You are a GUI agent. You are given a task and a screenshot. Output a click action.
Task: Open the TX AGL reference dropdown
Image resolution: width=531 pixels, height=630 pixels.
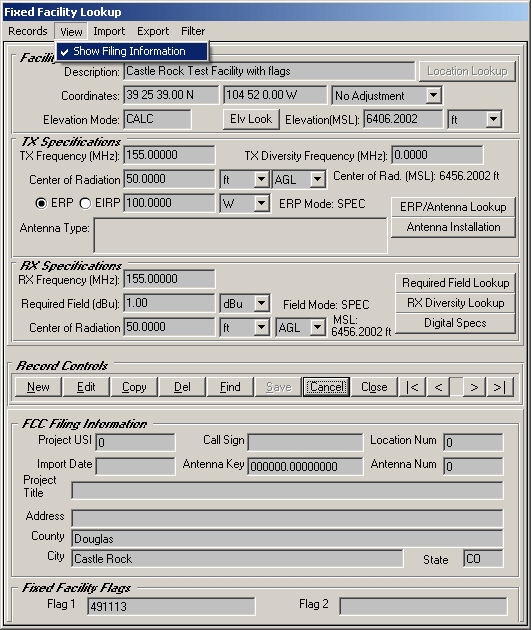[x=317, y=179]
